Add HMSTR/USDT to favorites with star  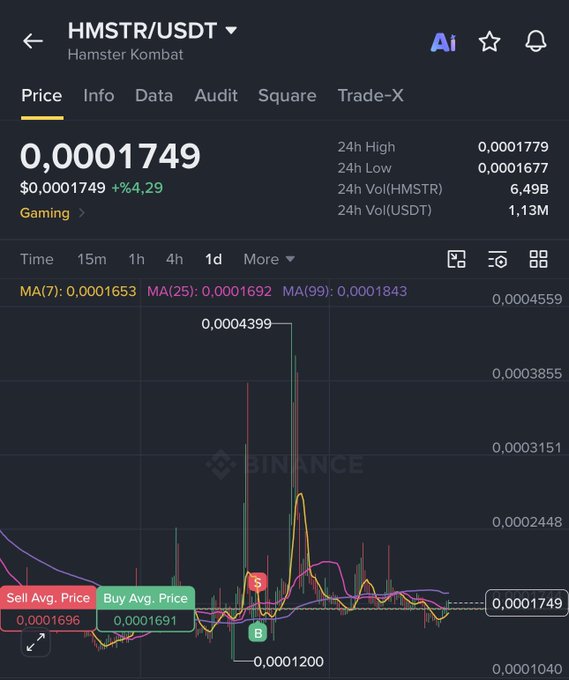pos(489,42)
